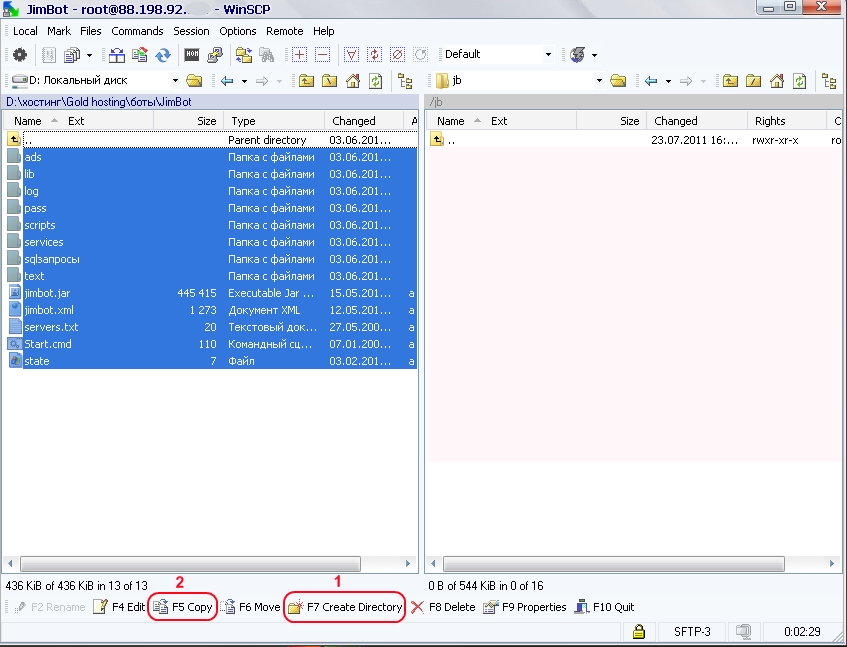The image size is (847, 647).
Task: Click F10 Quit button
Action: [604, 607]
